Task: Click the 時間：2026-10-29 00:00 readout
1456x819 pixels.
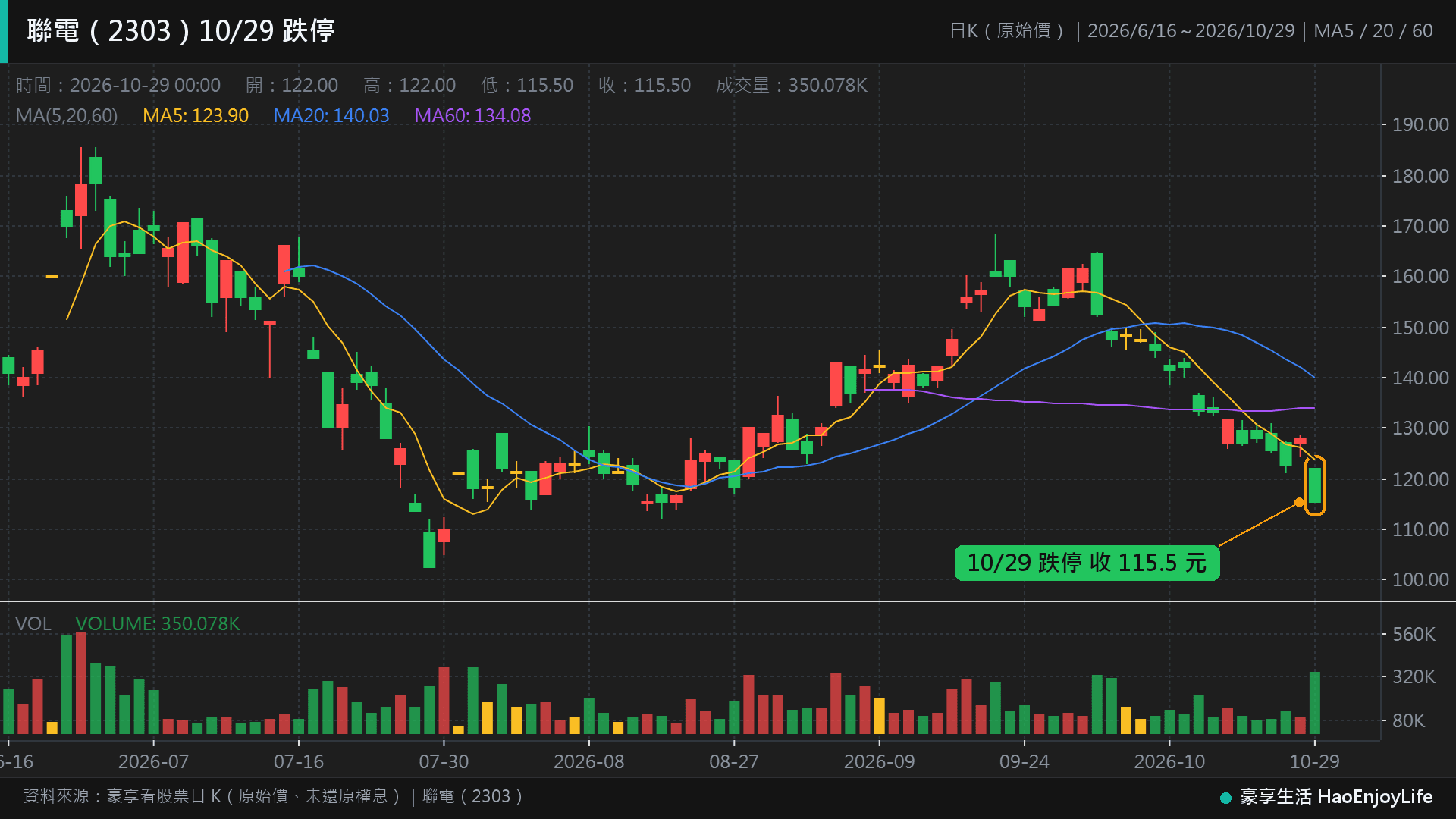Action: (118, 85)
